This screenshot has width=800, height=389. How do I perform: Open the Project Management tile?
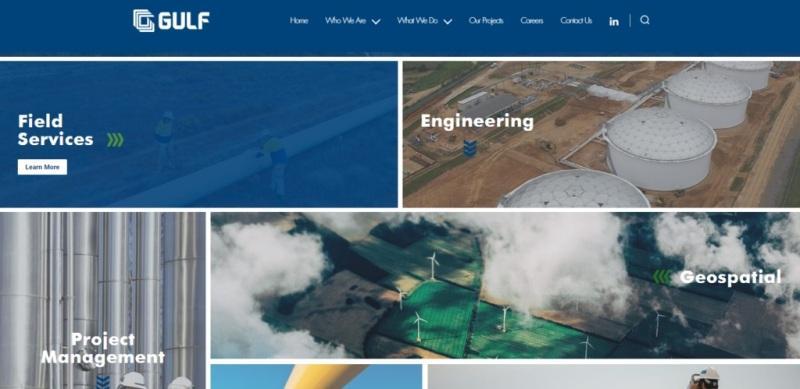[103, 301]
